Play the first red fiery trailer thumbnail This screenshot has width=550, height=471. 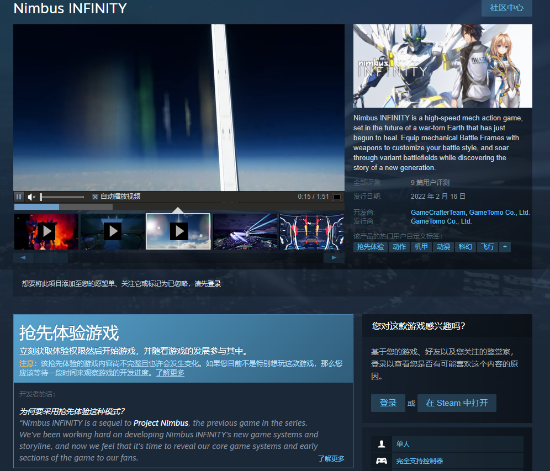46,232
